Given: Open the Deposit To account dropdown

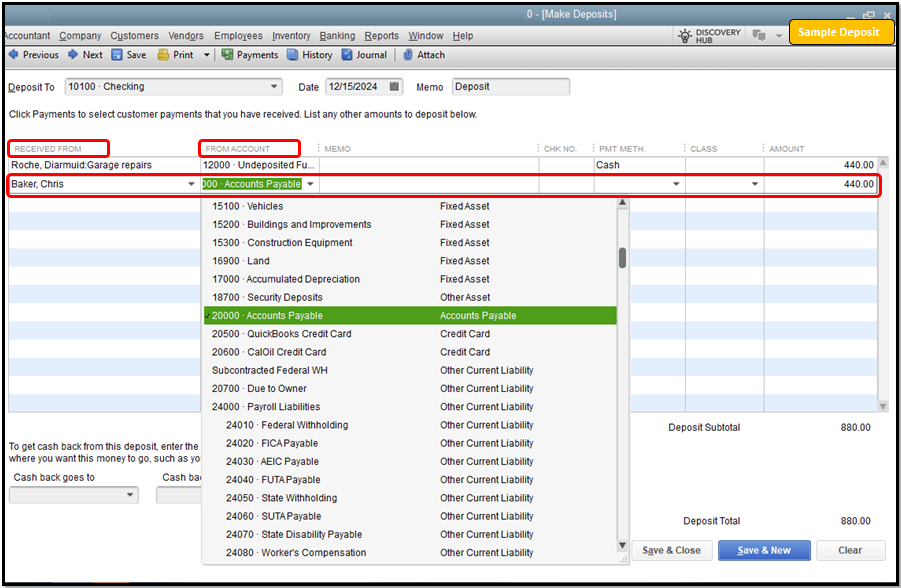Looking at the screenshot, I should tap(274, 86).
